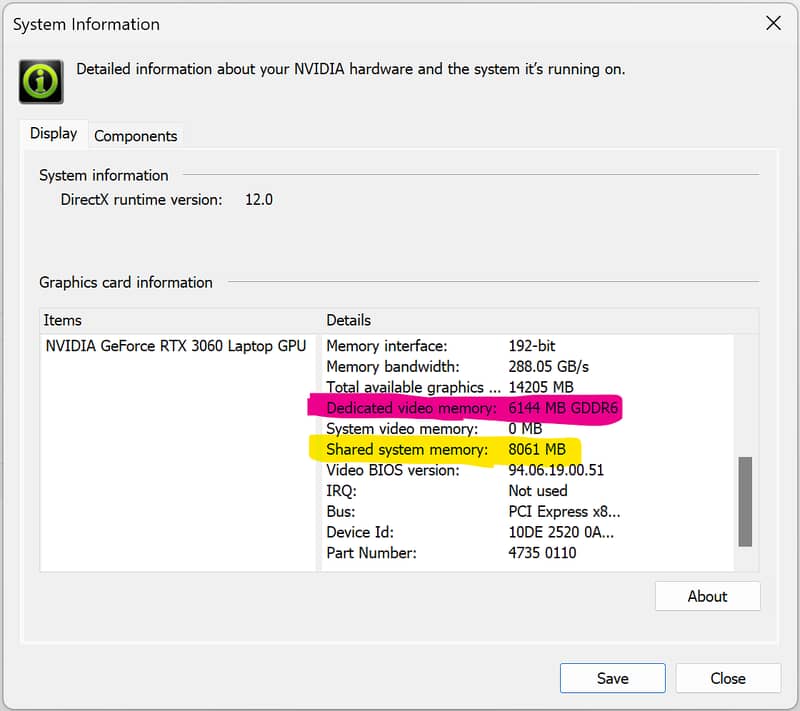
Task: Close the dialog with the title bar X
Action: tap(773, 24)
